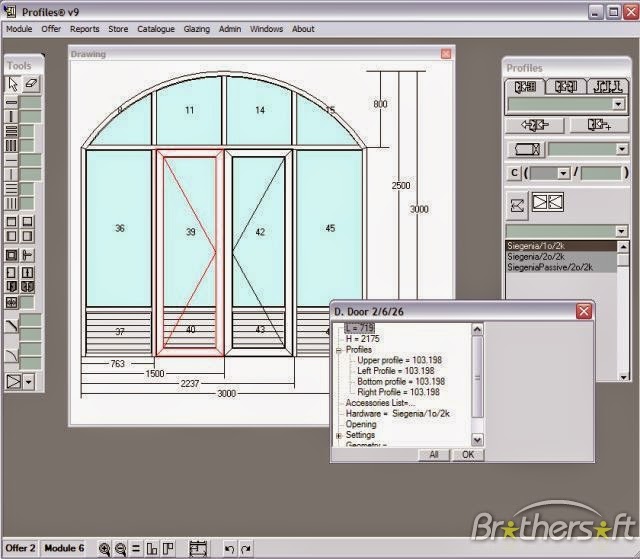640x559 pixels.
Task: Click the C button in the Profiles panel
Action: pyautogui.click(x=514, y=173)
